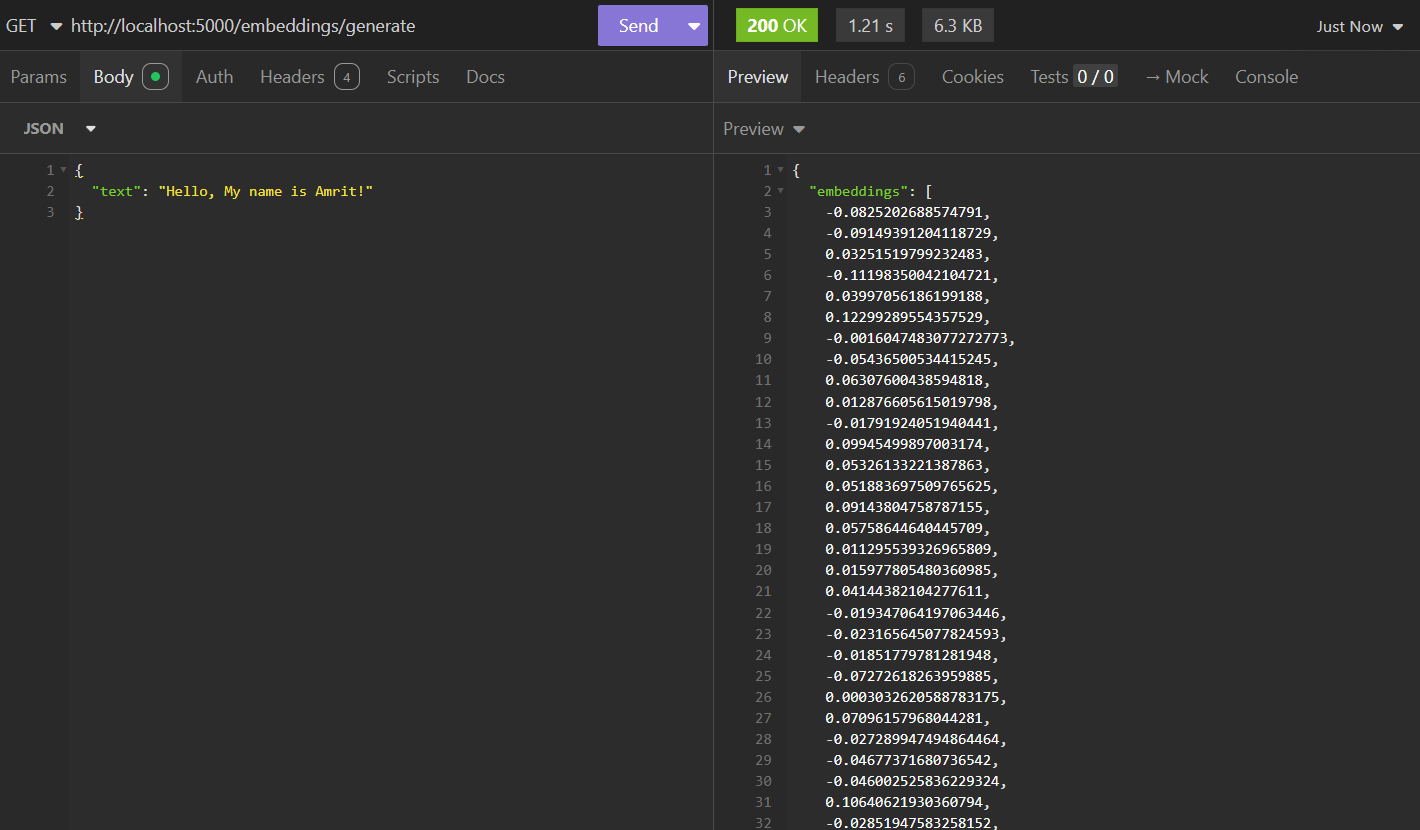This screenshot has width=1420, height=830.
Task: Open the Params tab
Action: (x=39, y=77)
